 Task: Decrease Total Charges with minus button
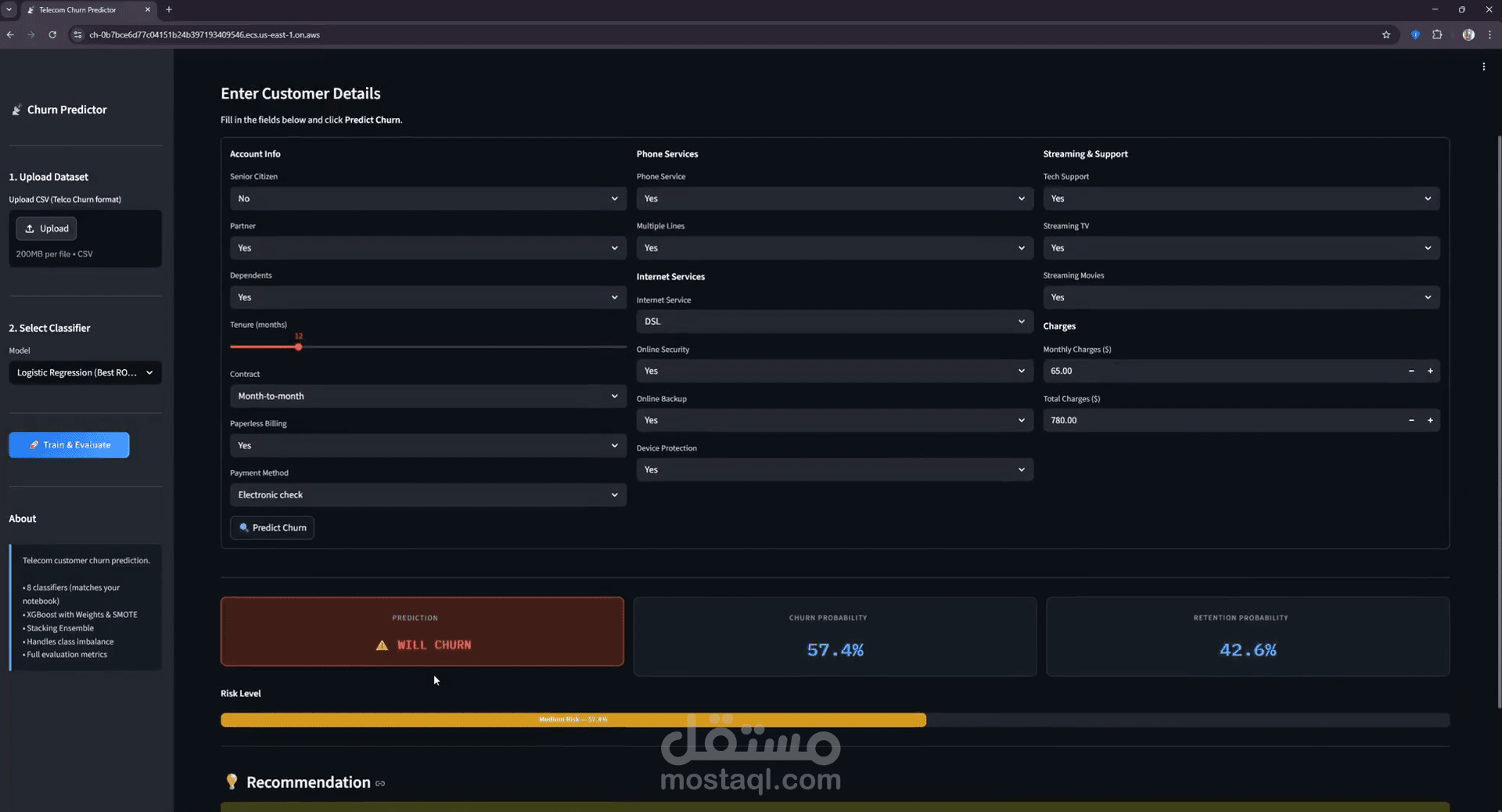(1411, 420)
